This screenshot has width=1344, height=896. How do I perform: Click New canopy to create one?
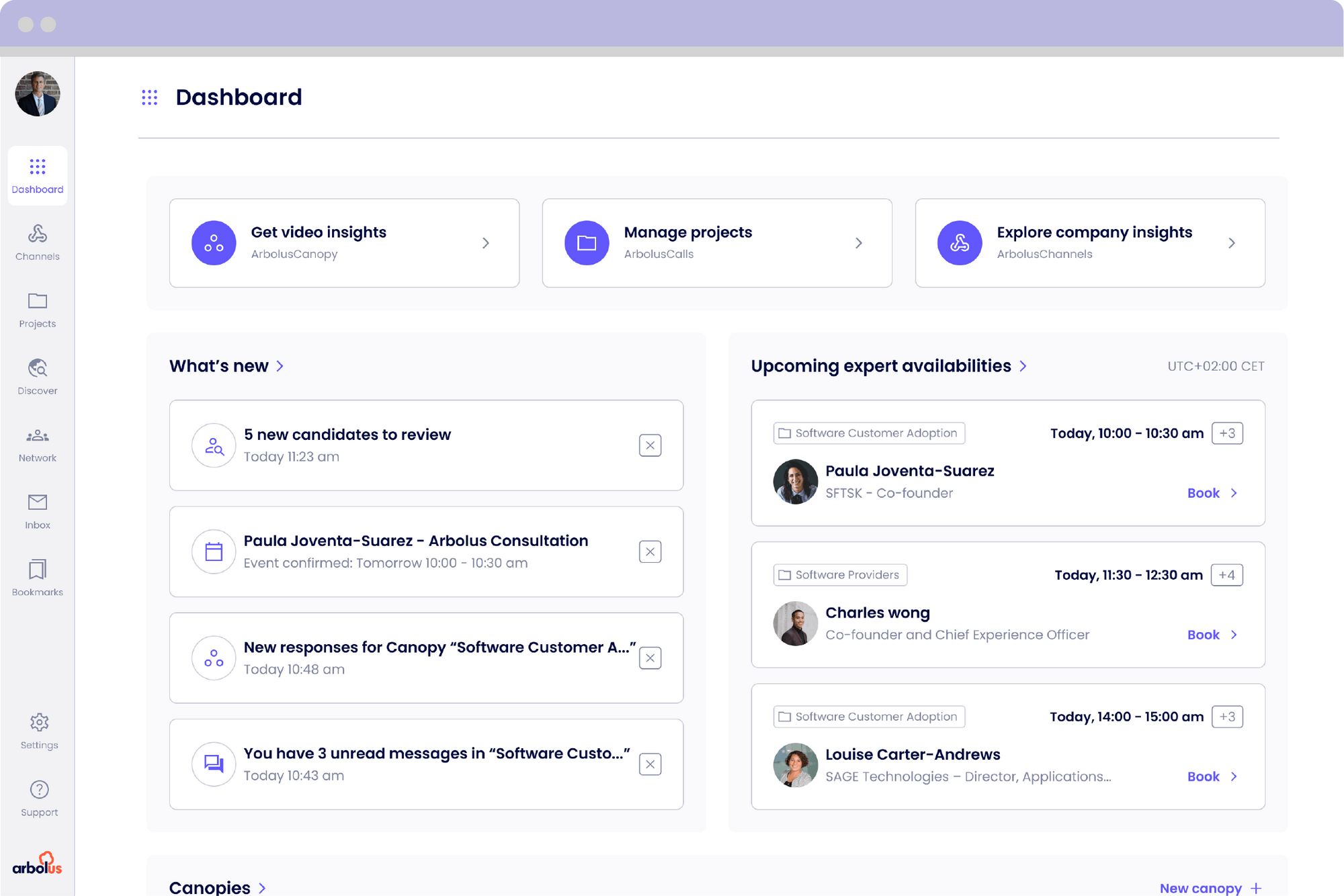1210,887
